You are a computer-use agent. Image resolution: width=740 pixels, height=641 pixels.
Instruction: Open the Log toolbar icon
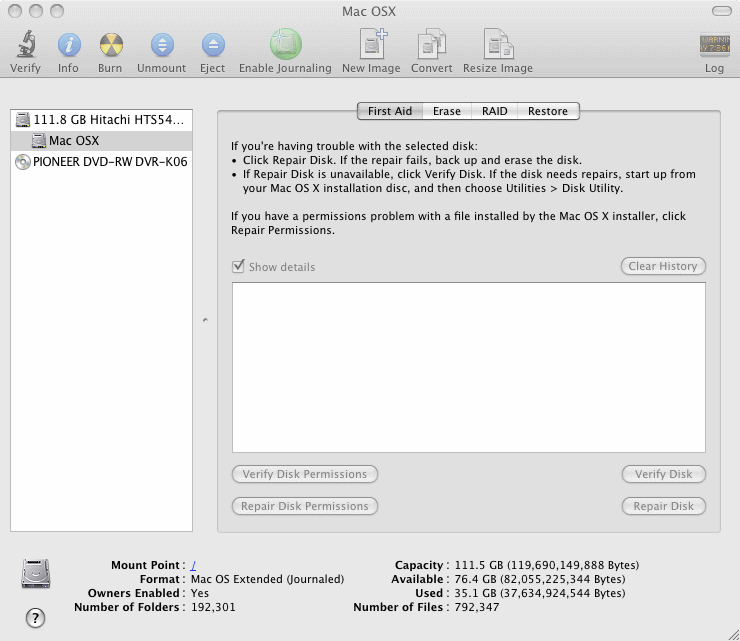click(x=715, y=45)
